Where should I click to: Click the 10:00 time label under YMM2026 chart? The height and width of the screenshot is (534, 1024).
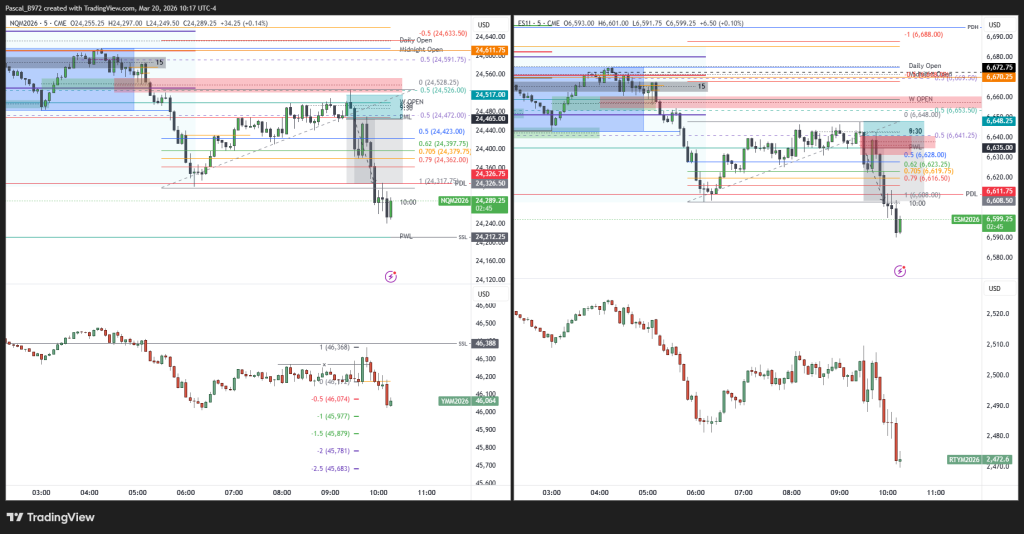(379, 493)
